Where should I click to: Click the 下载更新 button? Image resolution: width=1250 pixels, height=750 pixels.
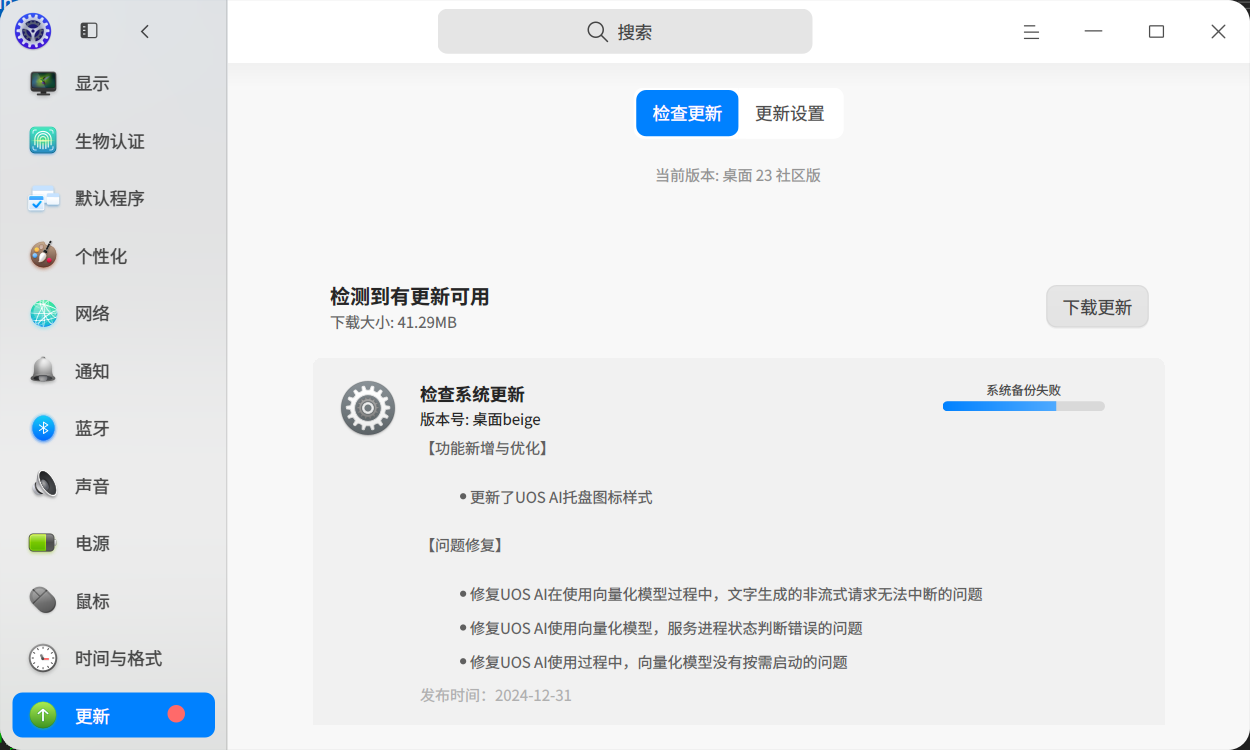coord(1097,307)
